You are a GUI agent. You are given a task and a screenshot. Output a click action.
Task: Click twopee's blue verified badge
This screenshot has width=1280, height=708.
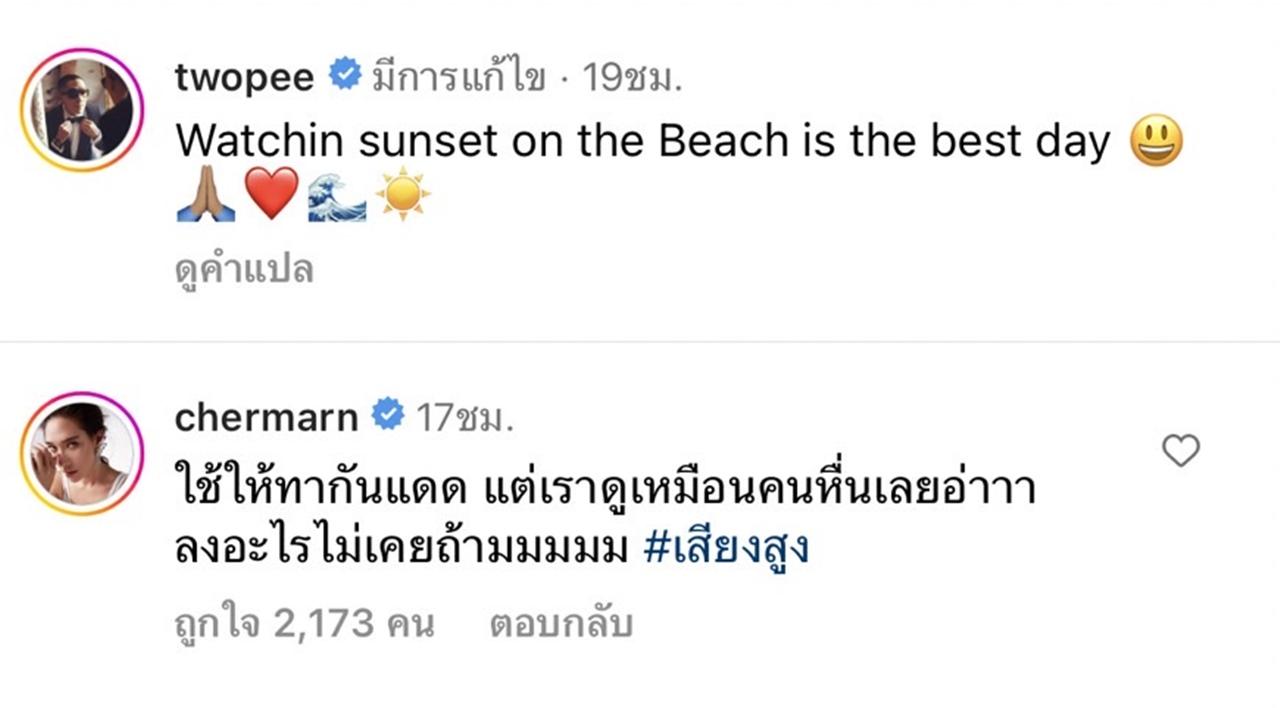pos(345,76)
